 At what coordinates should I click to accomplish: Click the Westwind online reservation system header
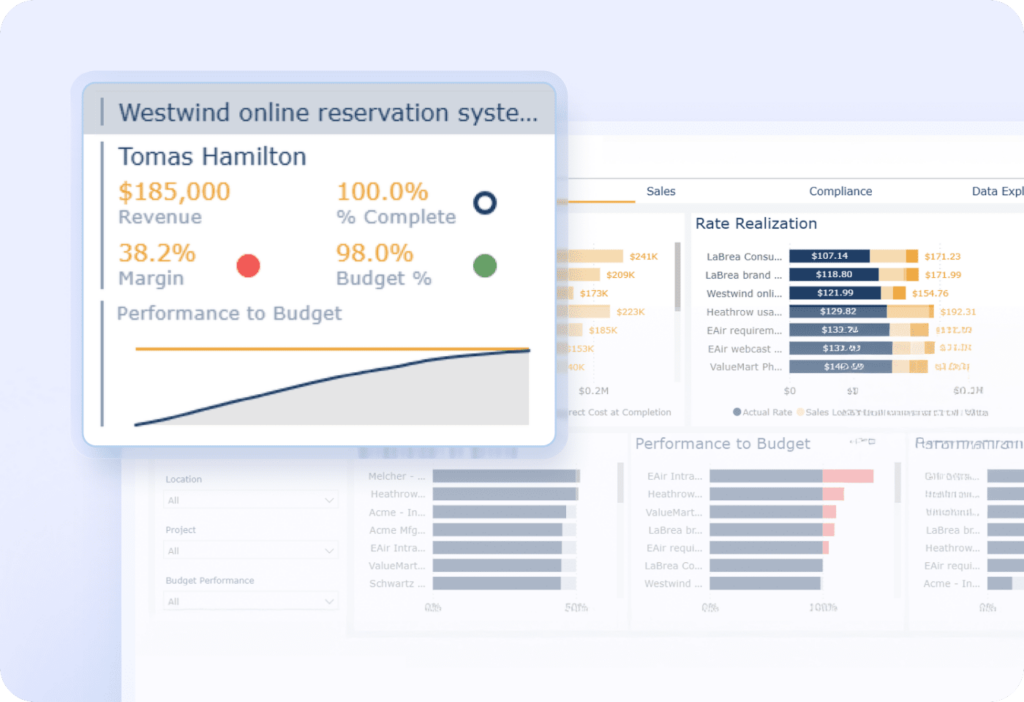[x=327, y=113]
